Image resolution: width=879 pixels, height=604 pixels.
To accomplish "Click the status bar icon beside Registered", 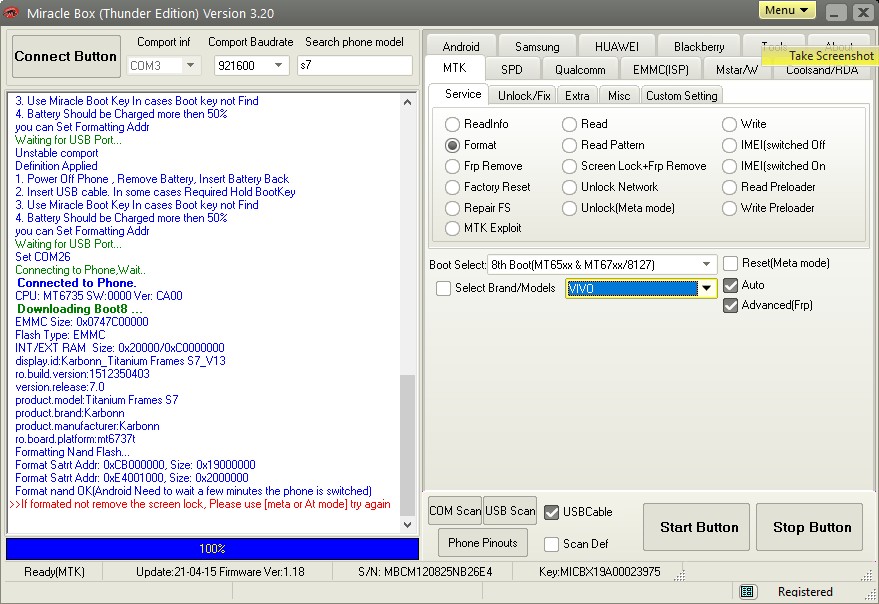I will 747,592.
